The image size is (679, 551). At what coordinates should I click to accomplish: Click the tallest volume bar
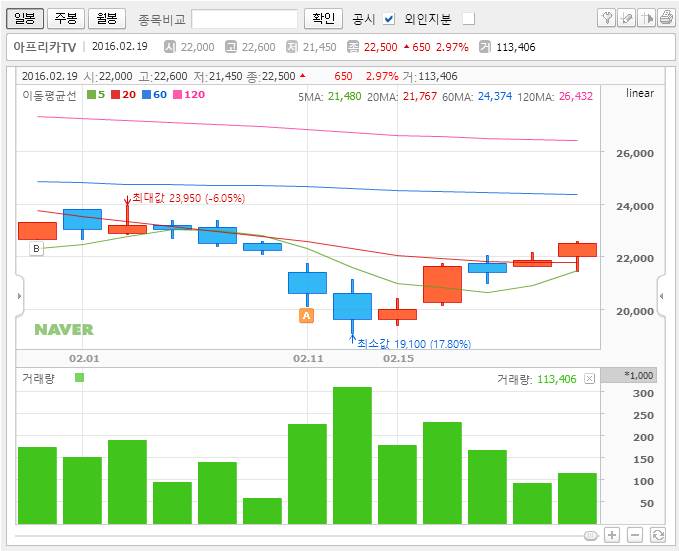[x=352, y=455]
